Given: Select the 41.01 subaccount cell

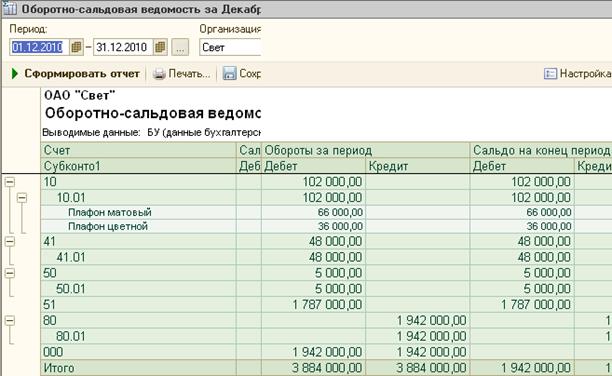Looking at the screenshot, I should pyautogui.click(x=138, y=257).
